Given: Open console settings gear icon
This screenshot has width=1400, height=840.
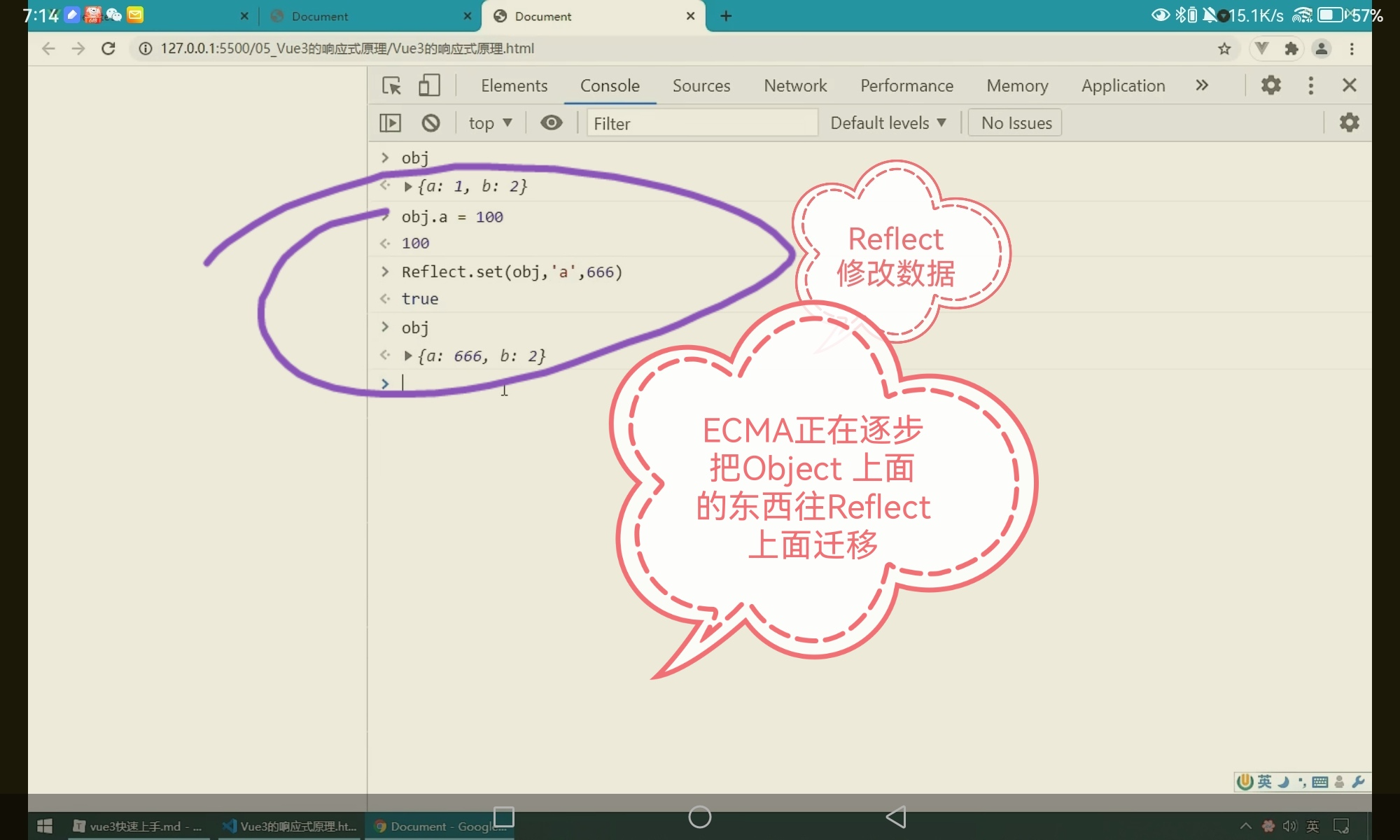Looking at the screenshot, I should [x=1349, y=122].
